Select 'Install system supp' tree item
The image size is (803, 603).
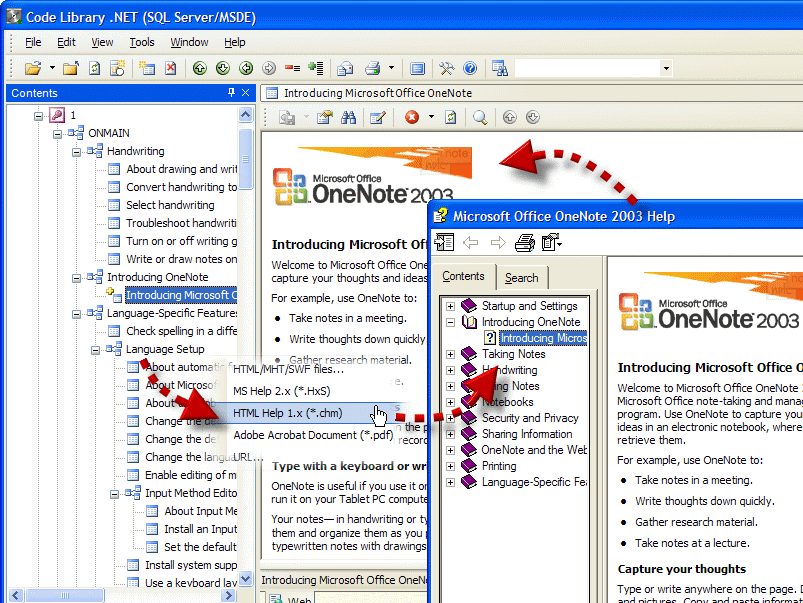(191, 565)
